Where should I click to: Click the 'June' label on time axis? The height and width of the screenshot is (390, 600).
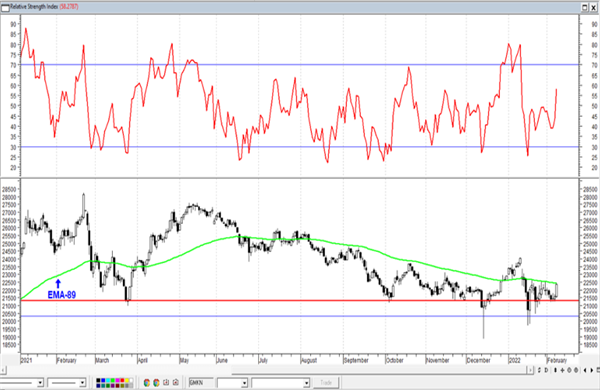(222, 361)
